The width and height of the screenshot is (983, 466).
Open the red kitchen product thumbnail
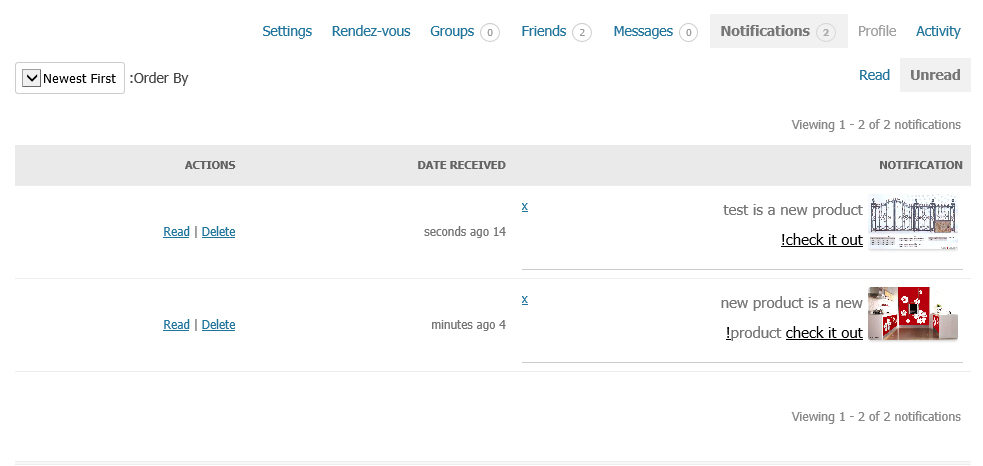913,314
